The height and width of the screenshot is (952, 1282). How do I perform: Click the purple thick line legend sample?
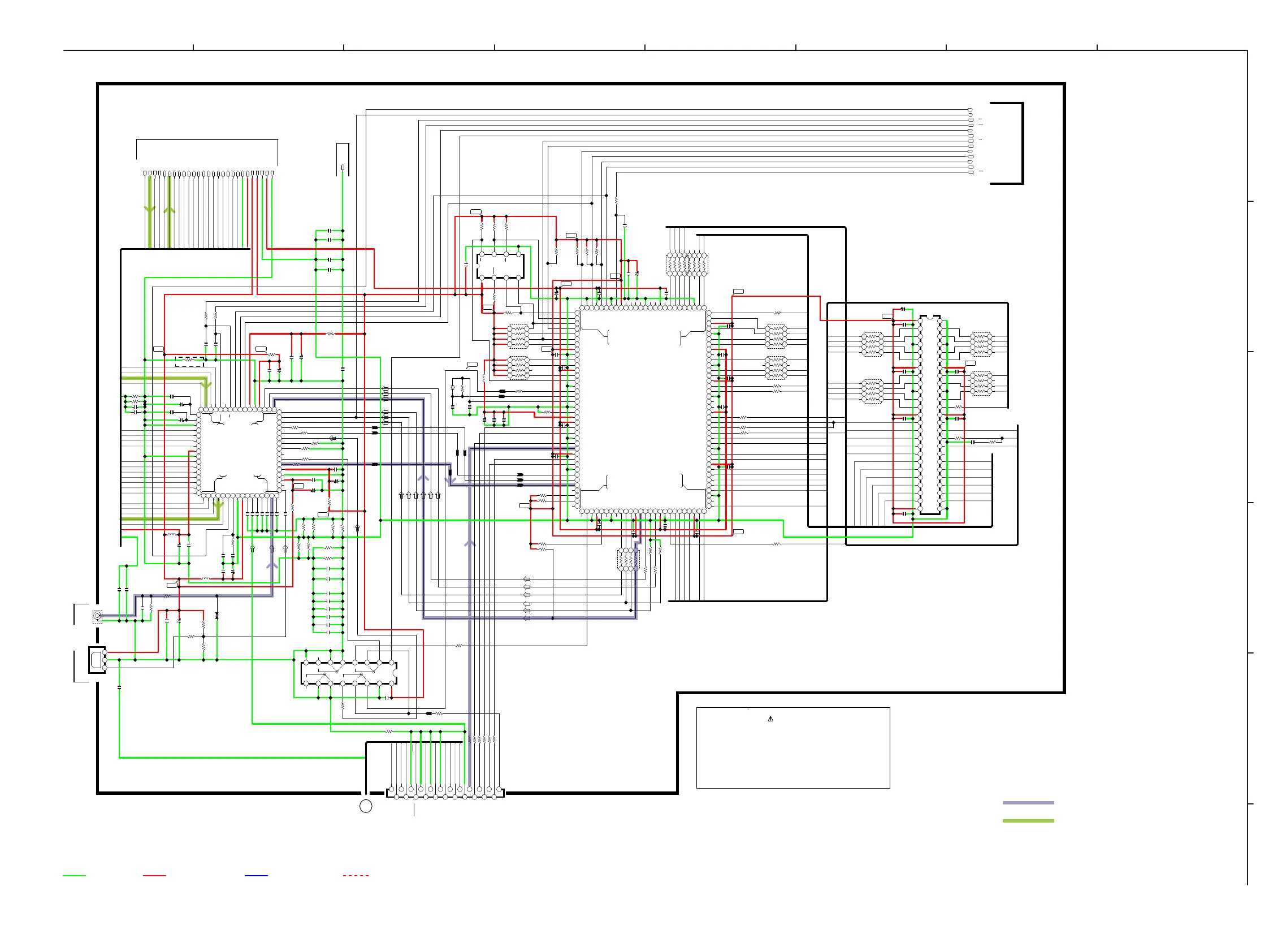1028,803
